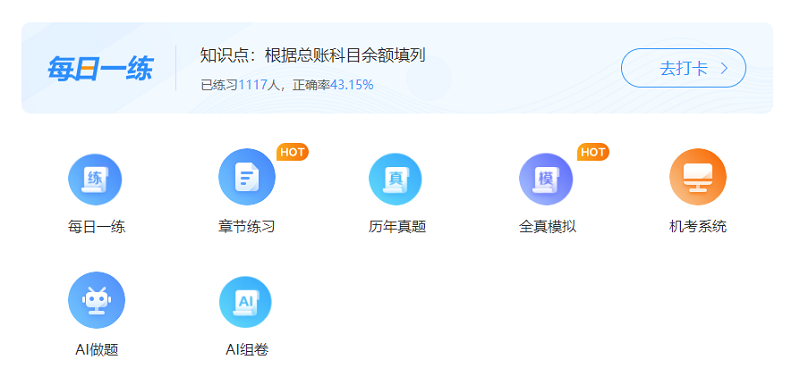Click the AI做题 label
This screenshot has width=800, height=385.
(96, 350)
